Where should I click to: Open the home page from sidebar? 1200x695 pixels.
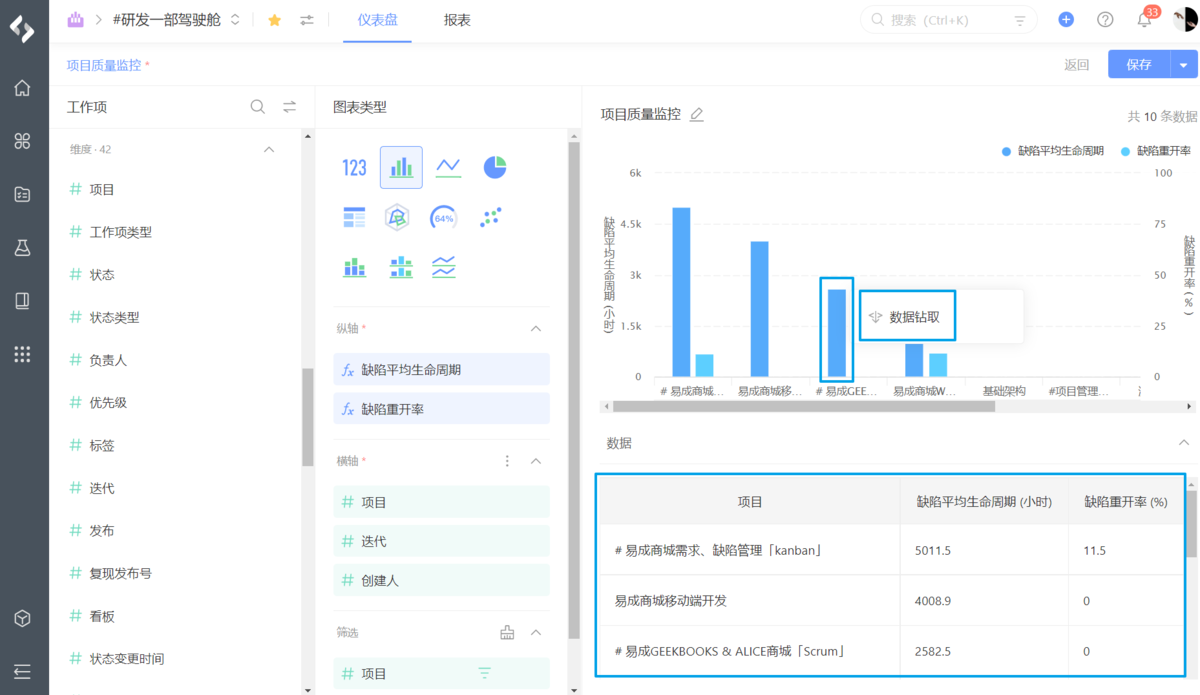tap(23, 88)
